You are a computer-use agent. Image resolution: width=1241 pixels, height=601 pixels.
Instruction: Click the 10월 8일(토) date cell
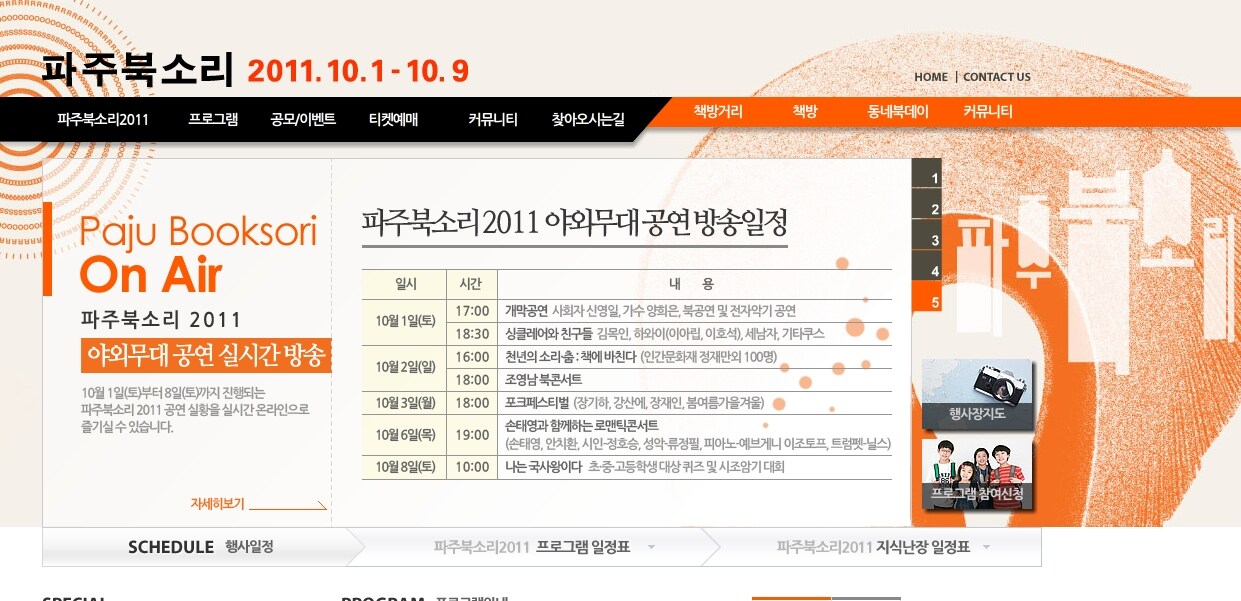tap(406, 467)
